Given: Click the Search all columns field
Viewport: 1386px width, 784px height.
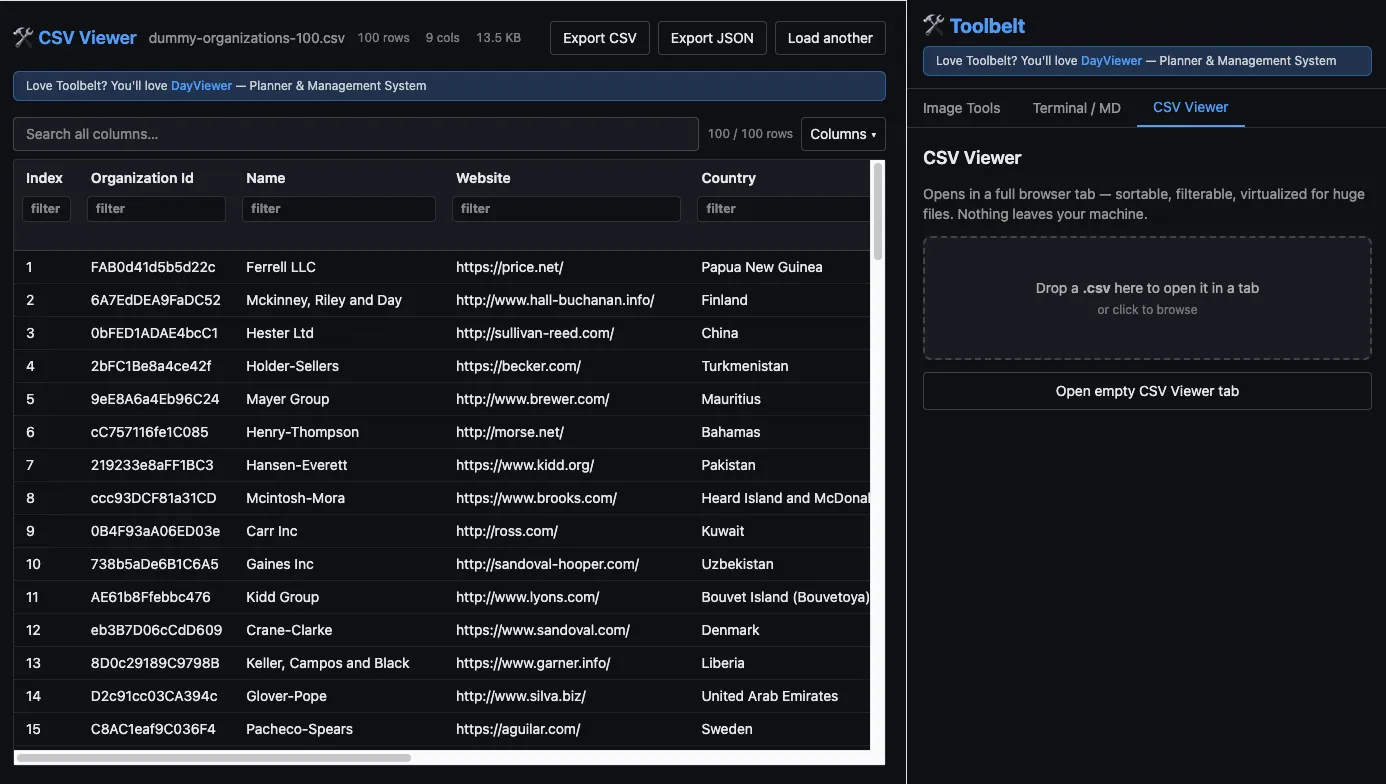Looking at the screenshot, I should click(x=355, y=134).
